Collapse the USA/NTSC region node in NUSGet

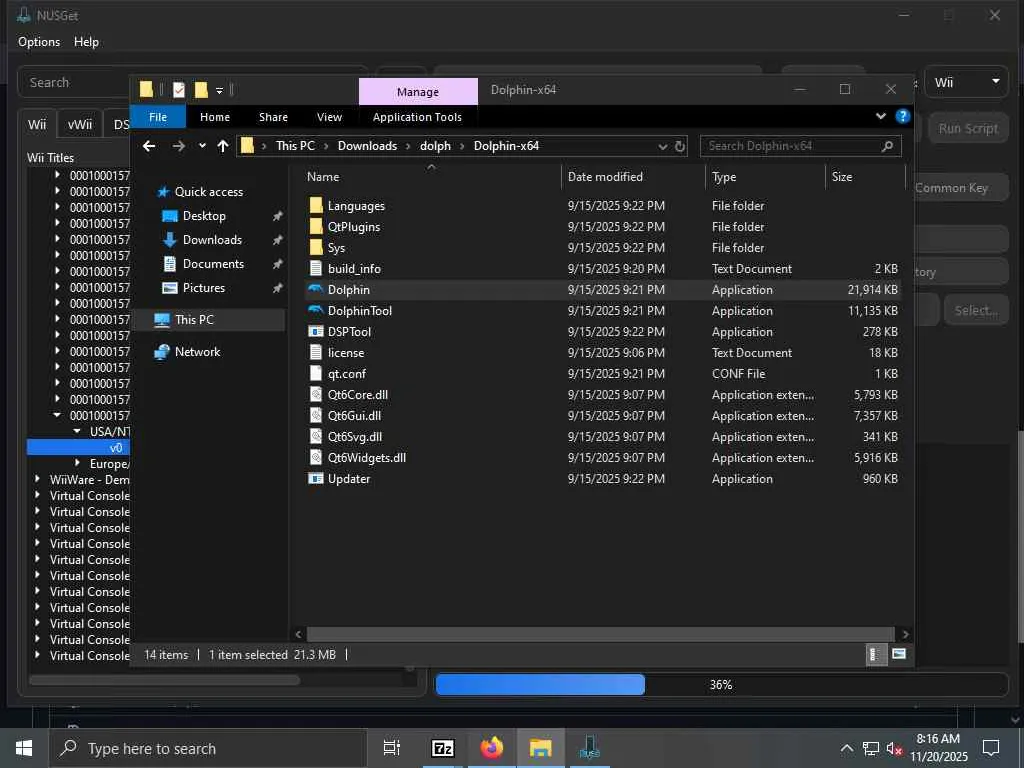click(x=77, y=431)
